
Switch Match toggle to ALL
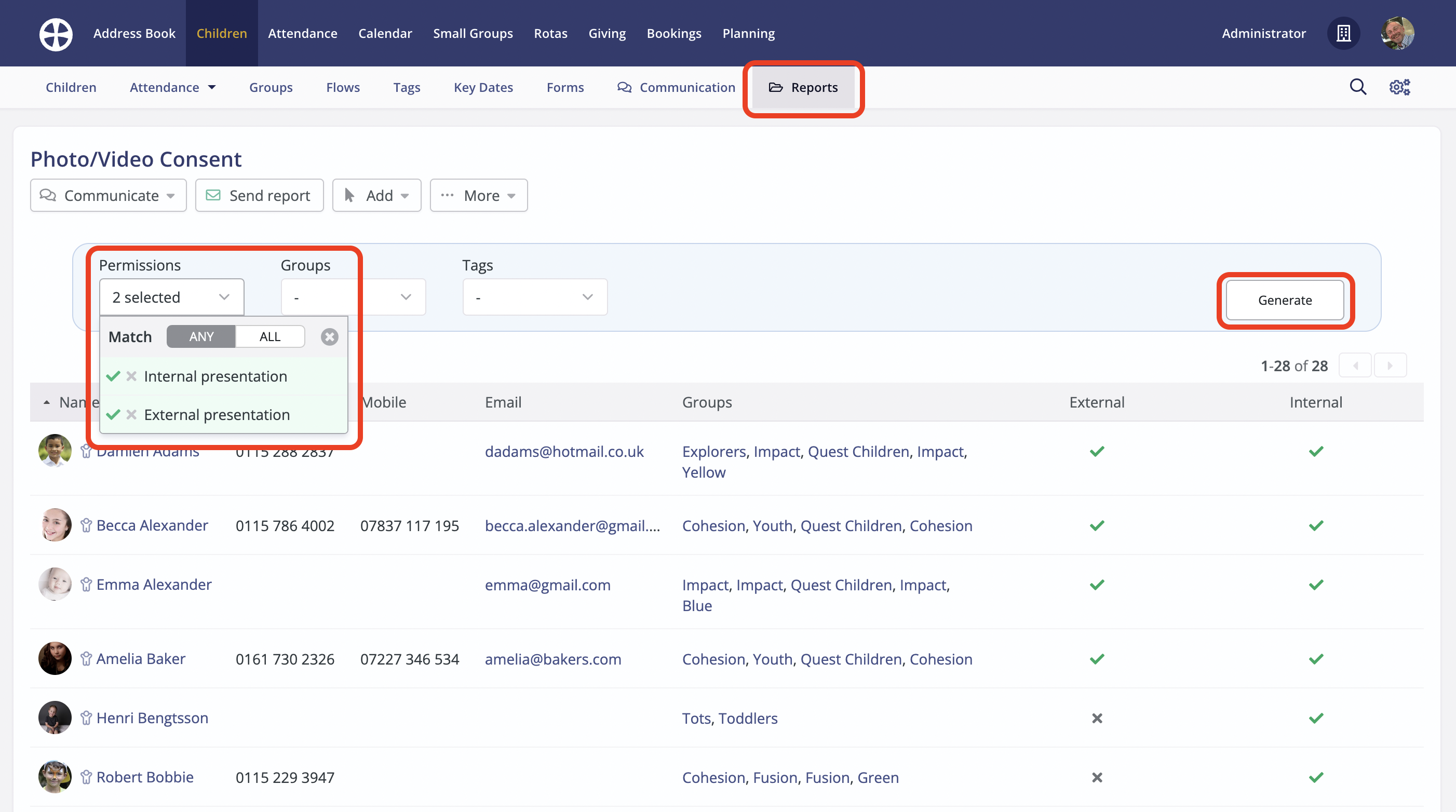point(269,337)
